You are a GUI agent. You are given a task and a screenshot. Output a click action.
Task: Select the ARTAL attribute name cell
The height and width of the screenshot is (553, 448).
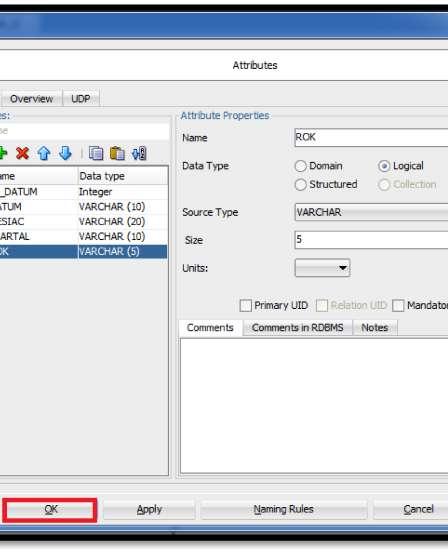pos(38,236)
